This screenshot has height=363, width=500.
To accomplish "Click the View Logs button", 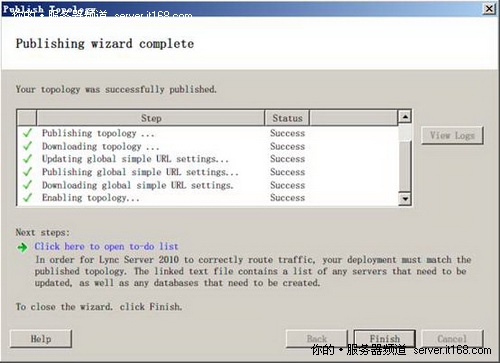I will 452,135.
